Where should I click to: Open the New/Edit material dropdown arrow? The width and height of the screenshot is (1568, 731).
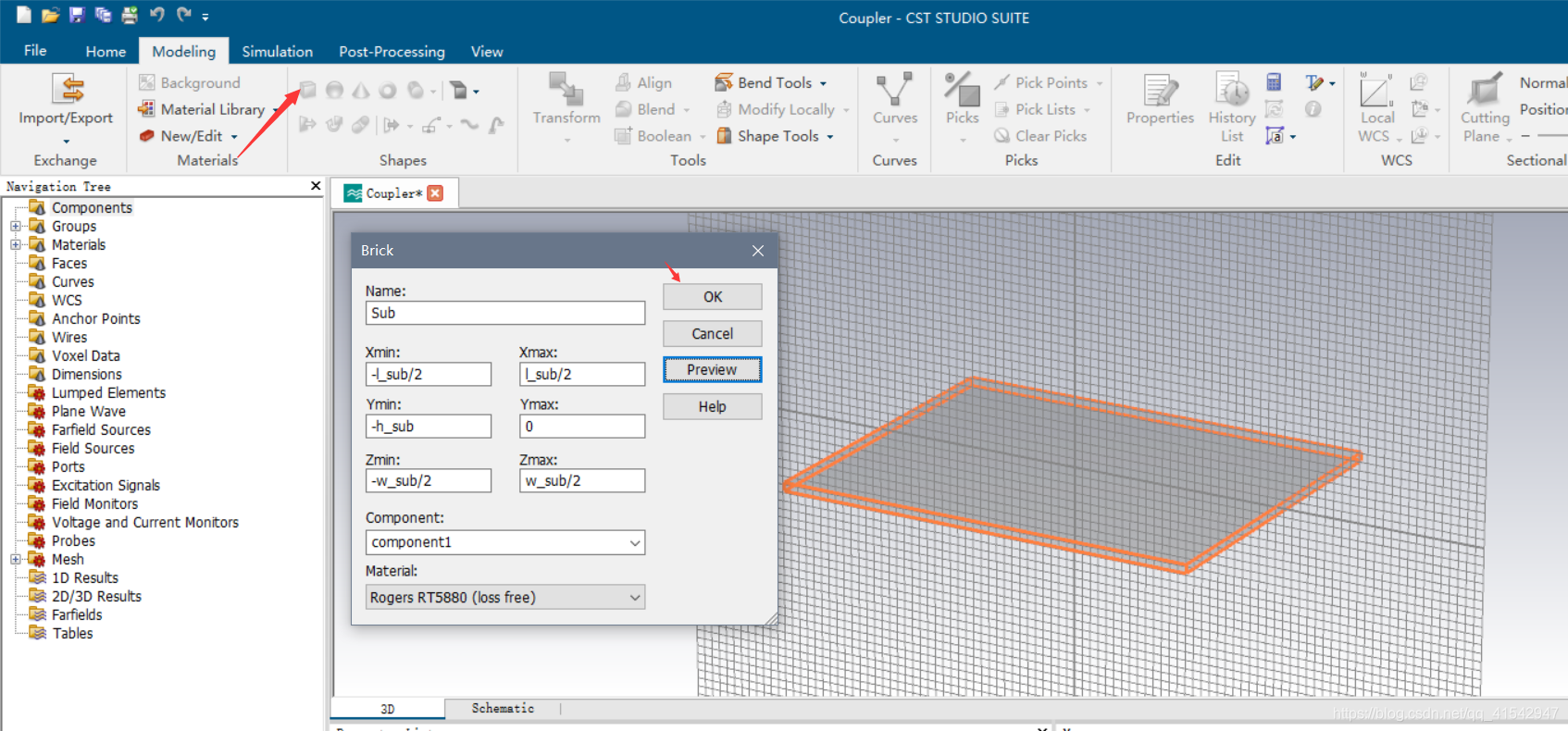234,137
